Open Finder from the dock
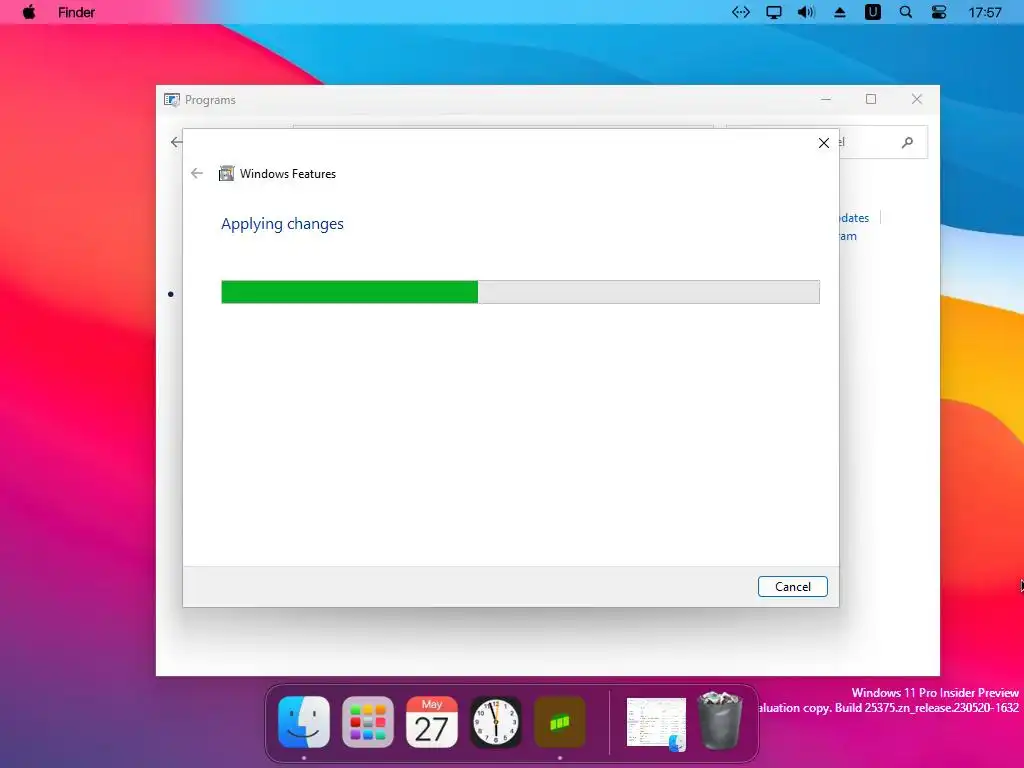Screen dimensions: 1024x768 (x=304, y=722)
